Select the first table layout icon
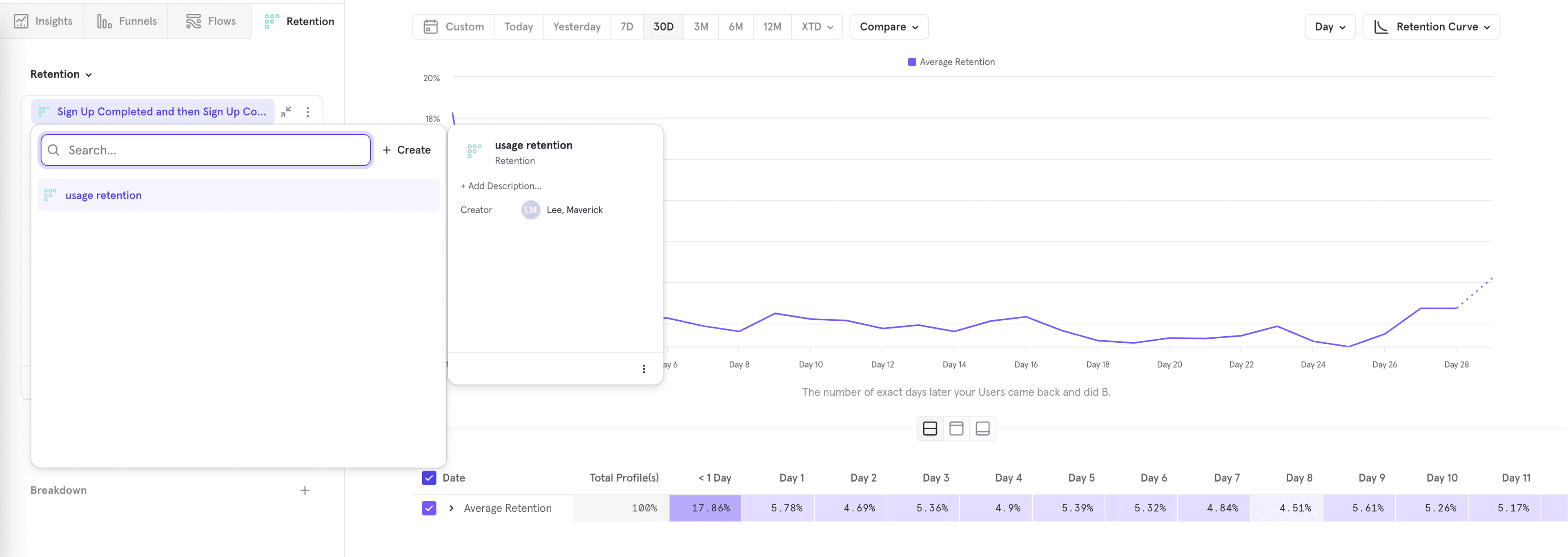 929,428
